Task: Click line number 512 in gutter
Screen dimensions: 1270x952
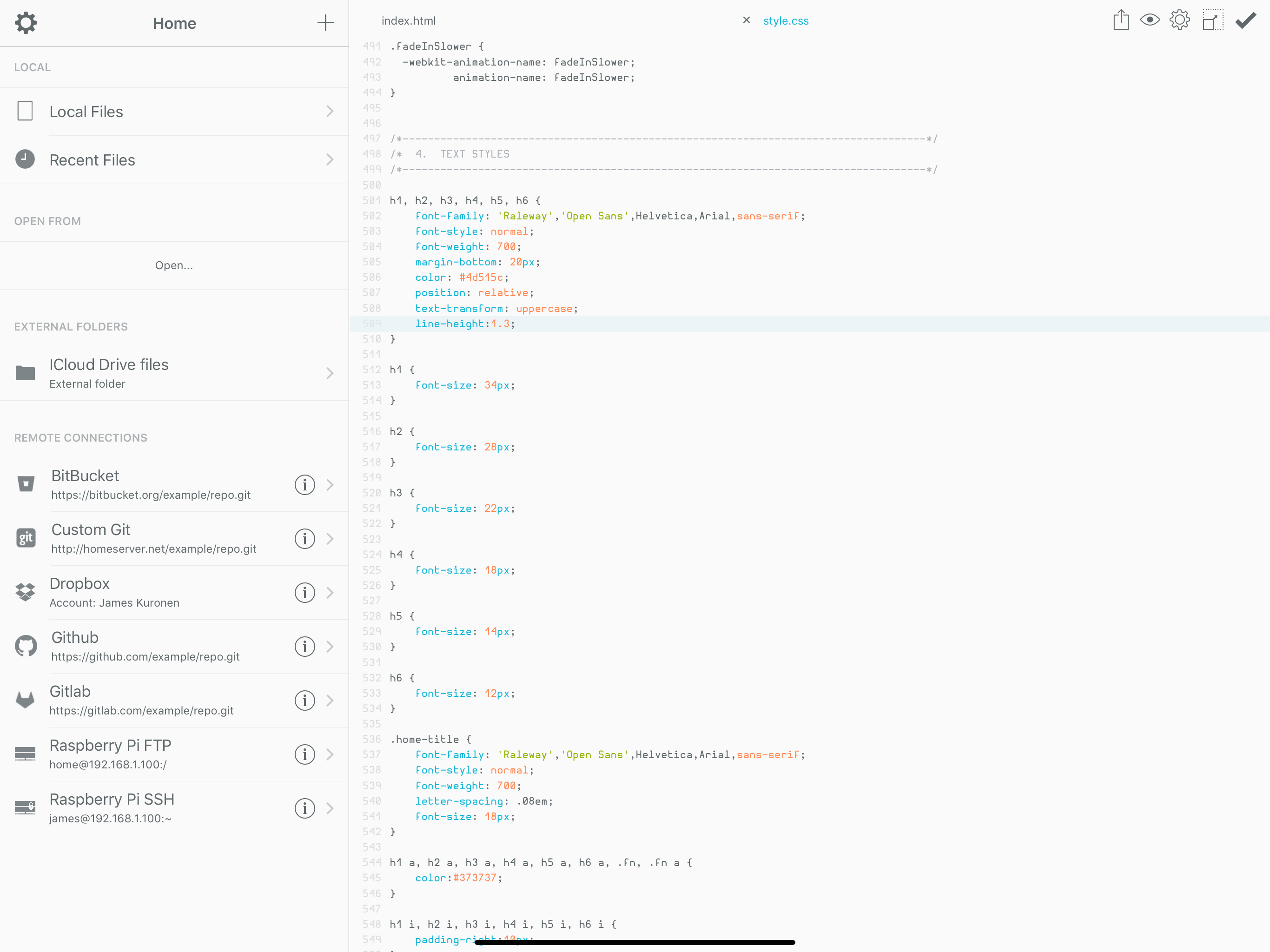Action: (x=371, y=370)
